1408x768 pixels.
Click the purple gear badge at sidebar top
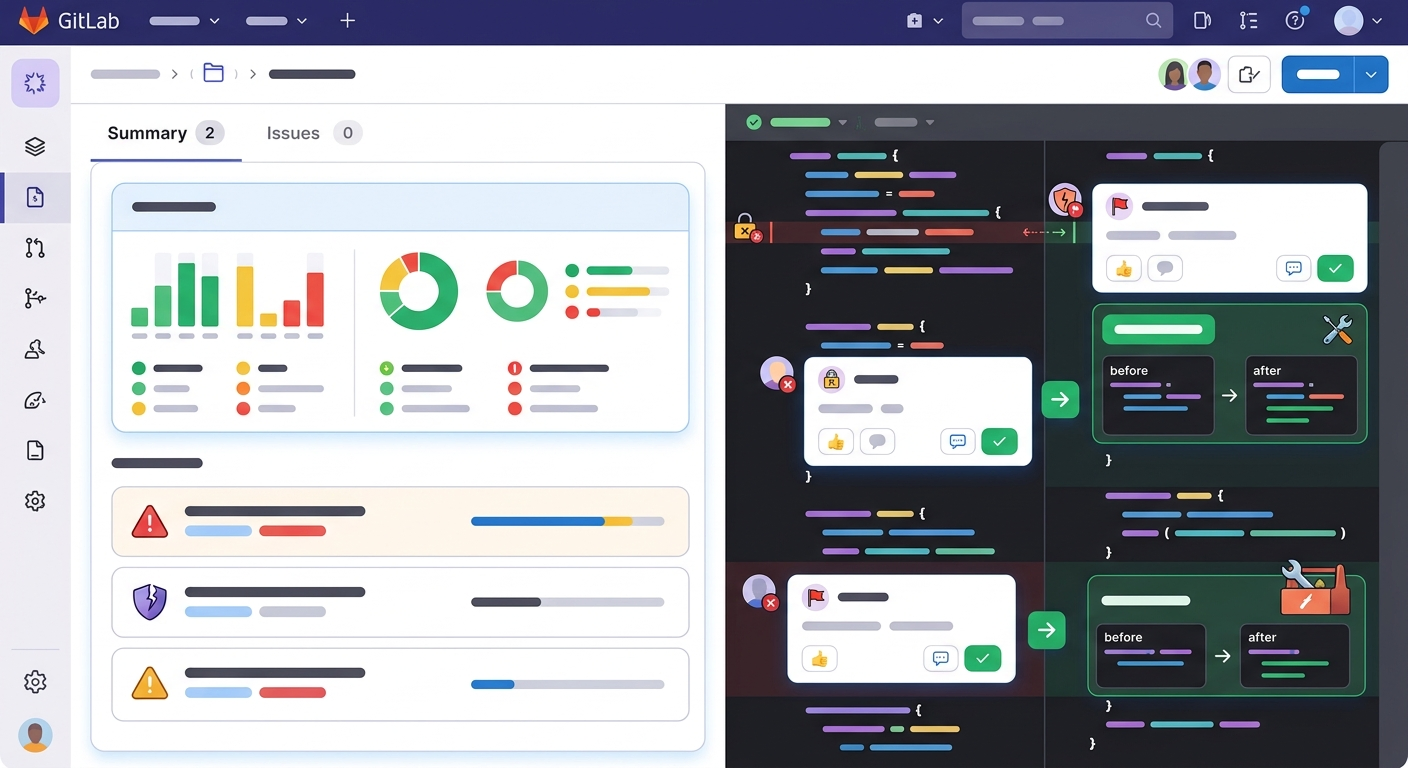click(35, 83)
